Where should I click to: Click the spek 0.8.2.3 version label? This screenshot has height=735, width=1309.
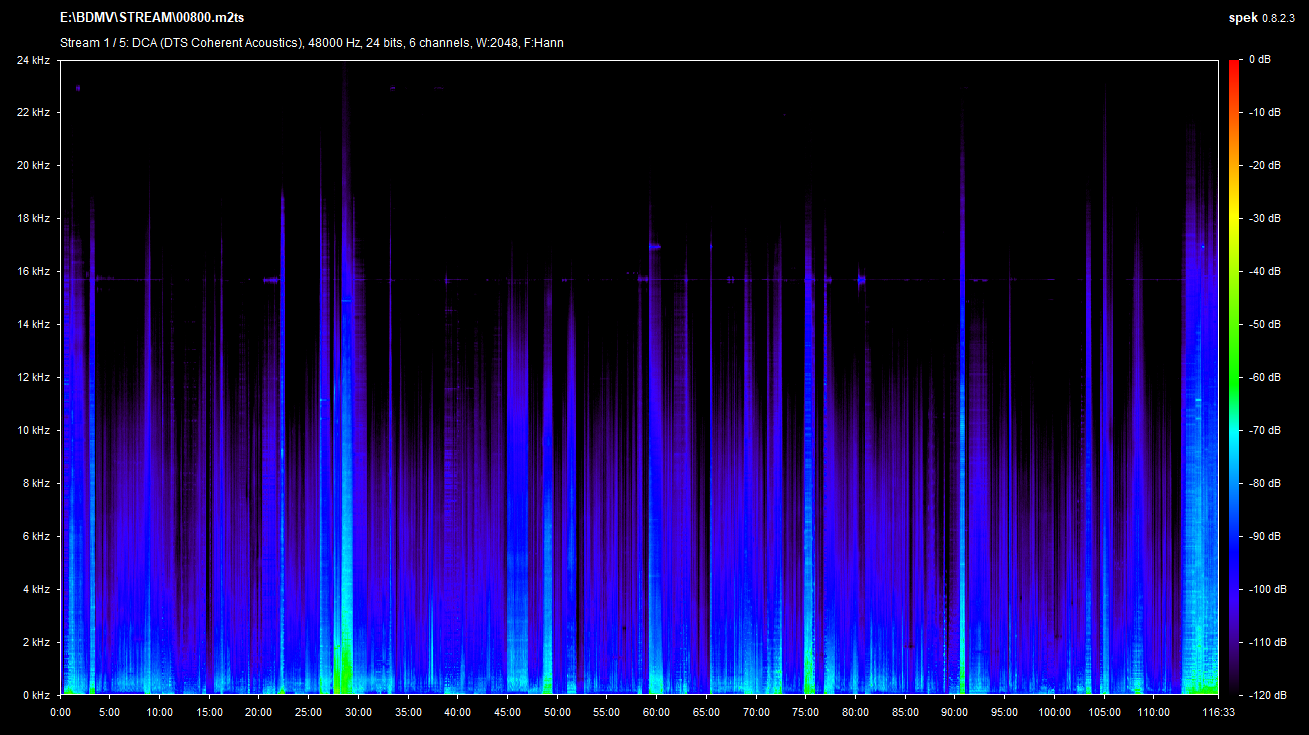tap(1263, 17)
